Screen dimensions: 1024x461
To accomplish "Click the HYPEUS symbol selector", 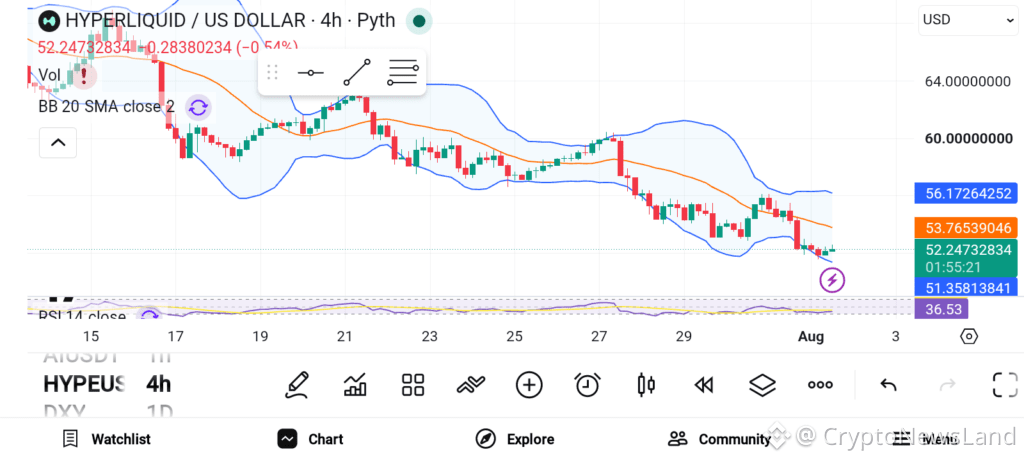I will [x=84, y=384].
